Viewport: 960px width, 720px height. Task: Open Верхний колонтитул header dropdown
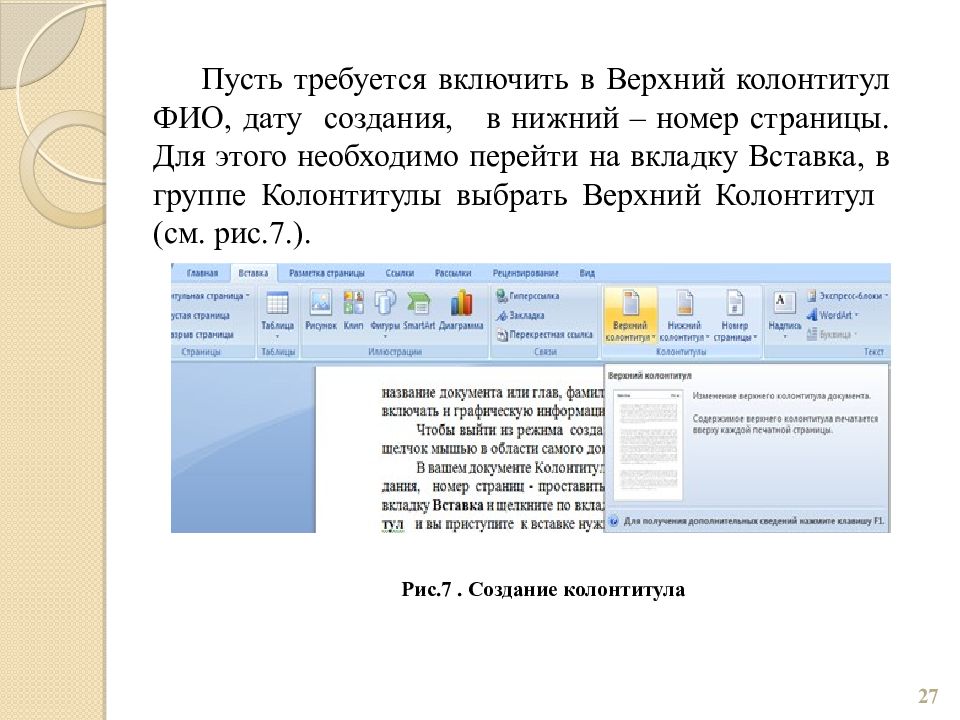(630, 316)
